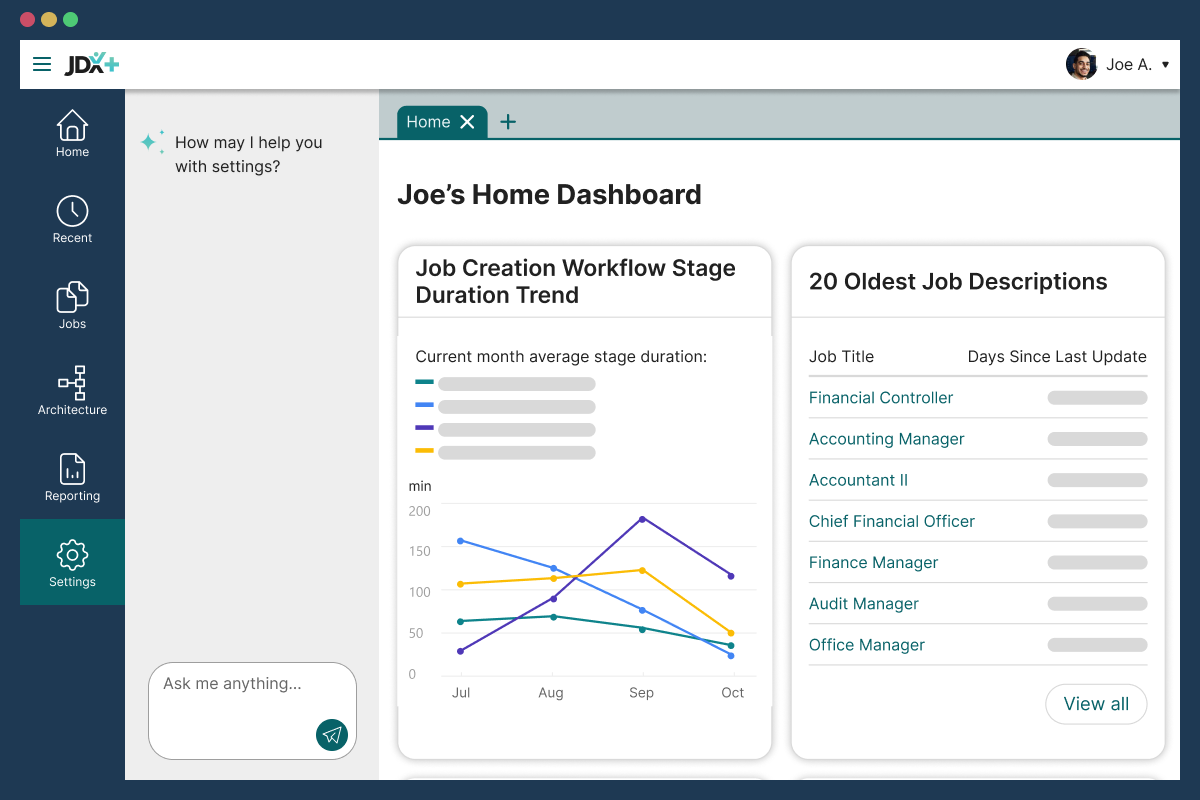
Task: Click the View all button
Action: point(1096,704)
